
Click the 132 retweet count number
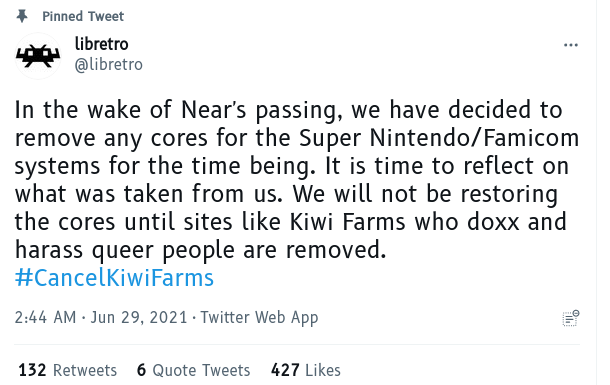click(x=32, y=370)
